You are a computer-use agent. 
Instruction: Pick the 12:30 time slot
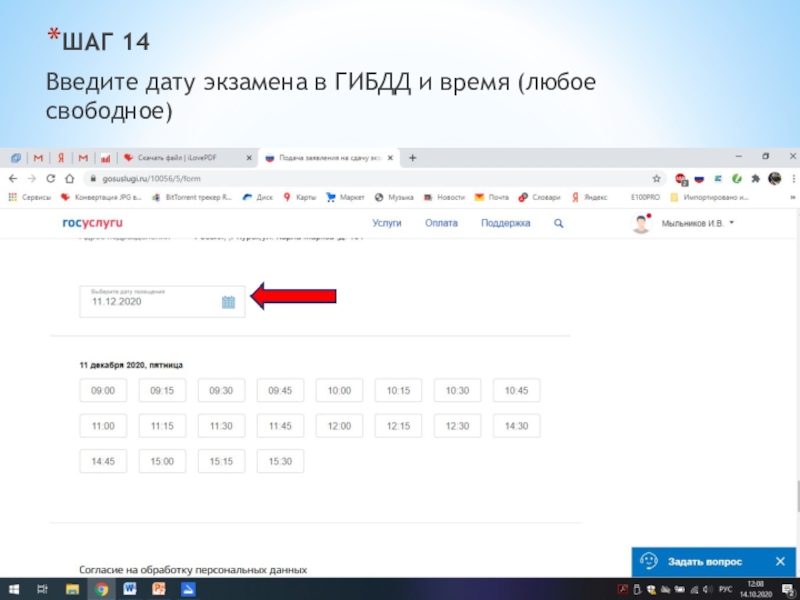click(457, 426)
